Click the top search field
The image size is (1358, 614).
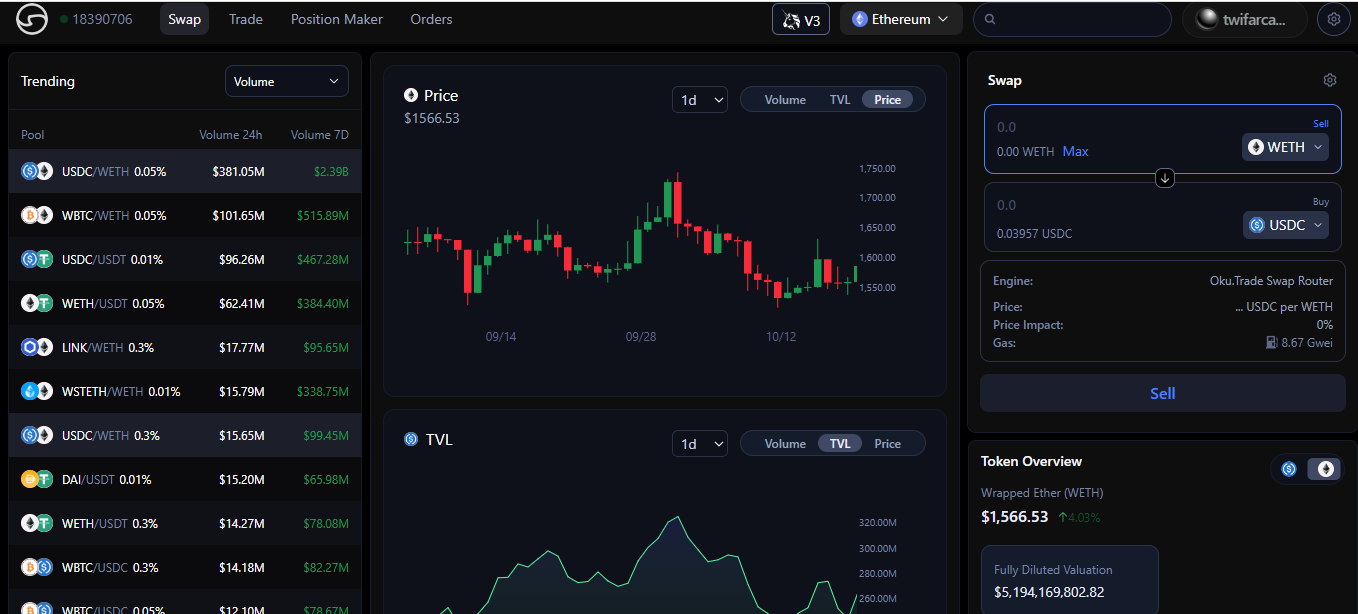coord(1072,19)
